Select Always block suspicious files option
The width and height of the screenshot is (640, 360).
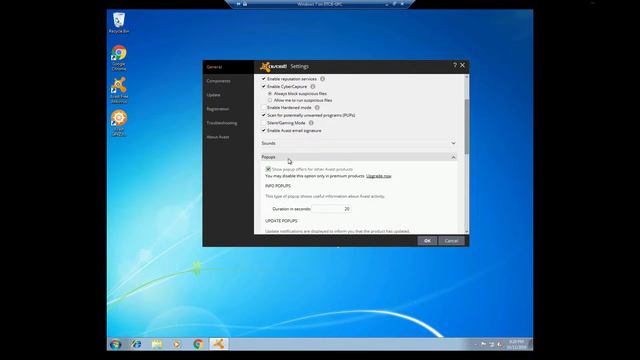(270, 93)
